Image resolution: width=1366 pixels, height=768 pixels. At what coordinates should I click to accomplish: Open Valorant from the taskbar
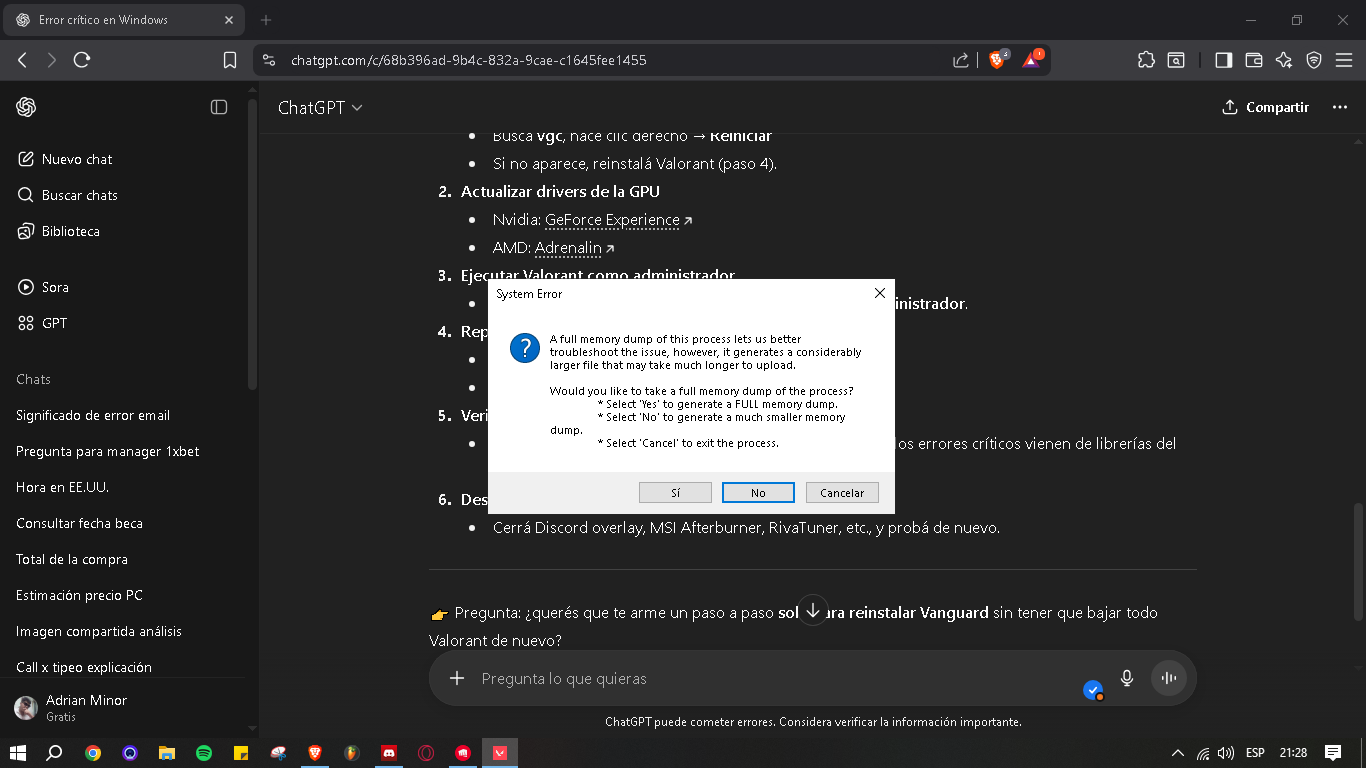coord(500,753)
